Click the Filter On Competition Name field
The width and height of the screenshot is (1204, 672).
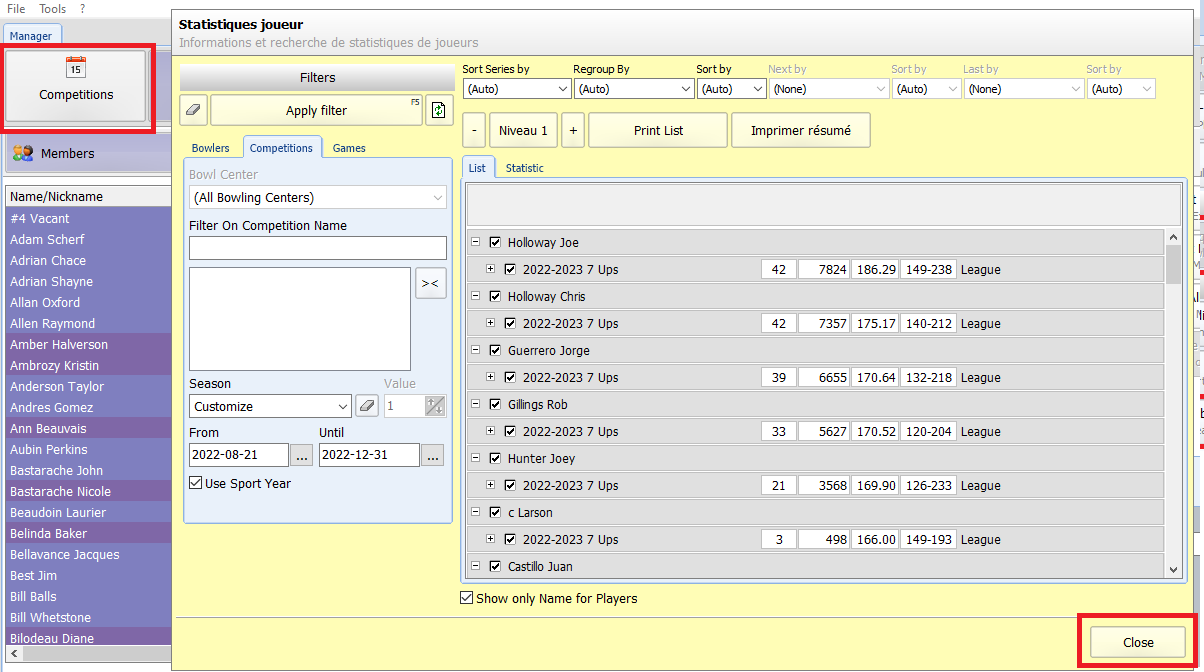[318, 248]
